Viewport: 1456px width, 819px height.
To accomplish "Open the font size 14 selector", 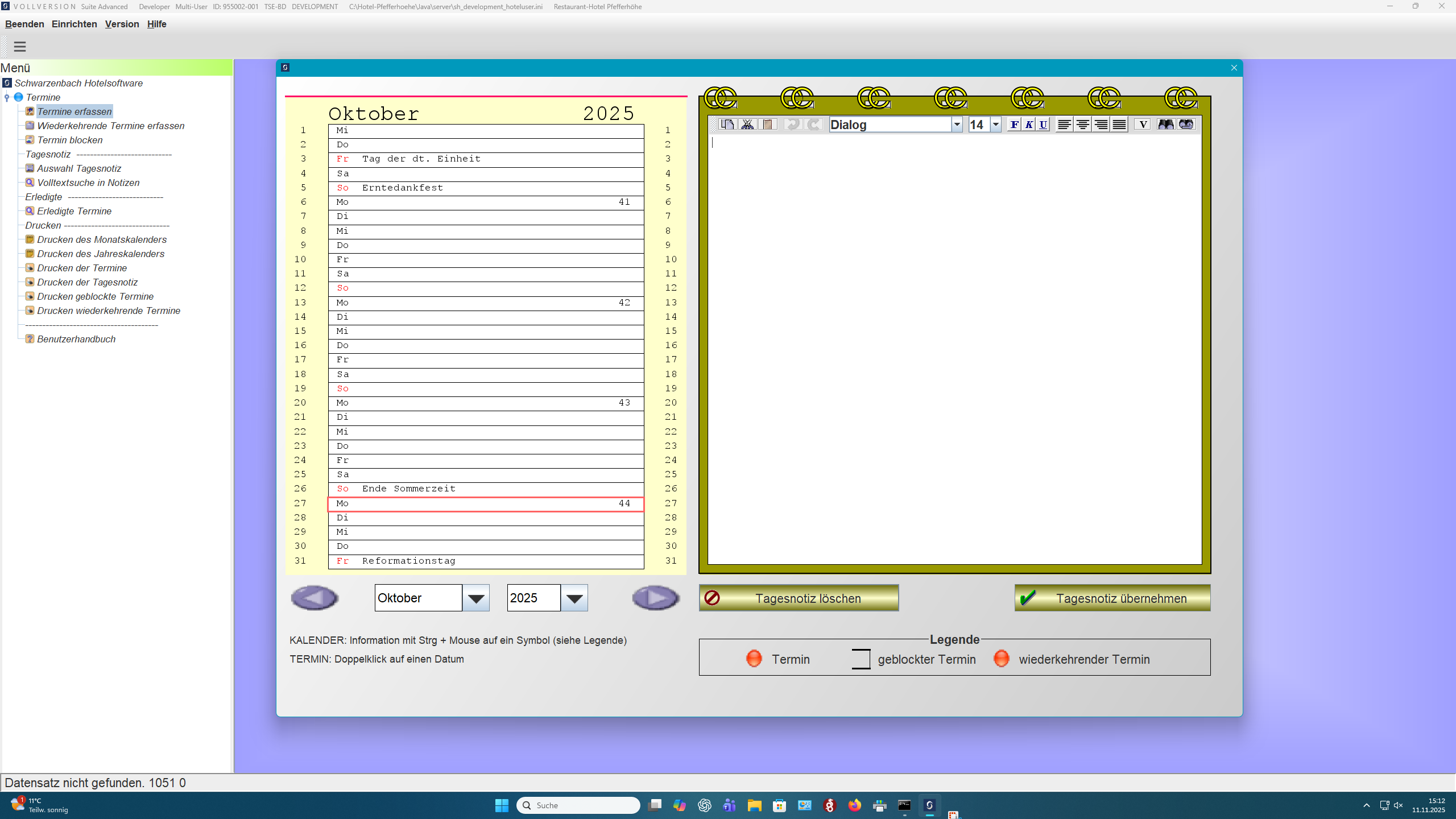I will [995, 124].
